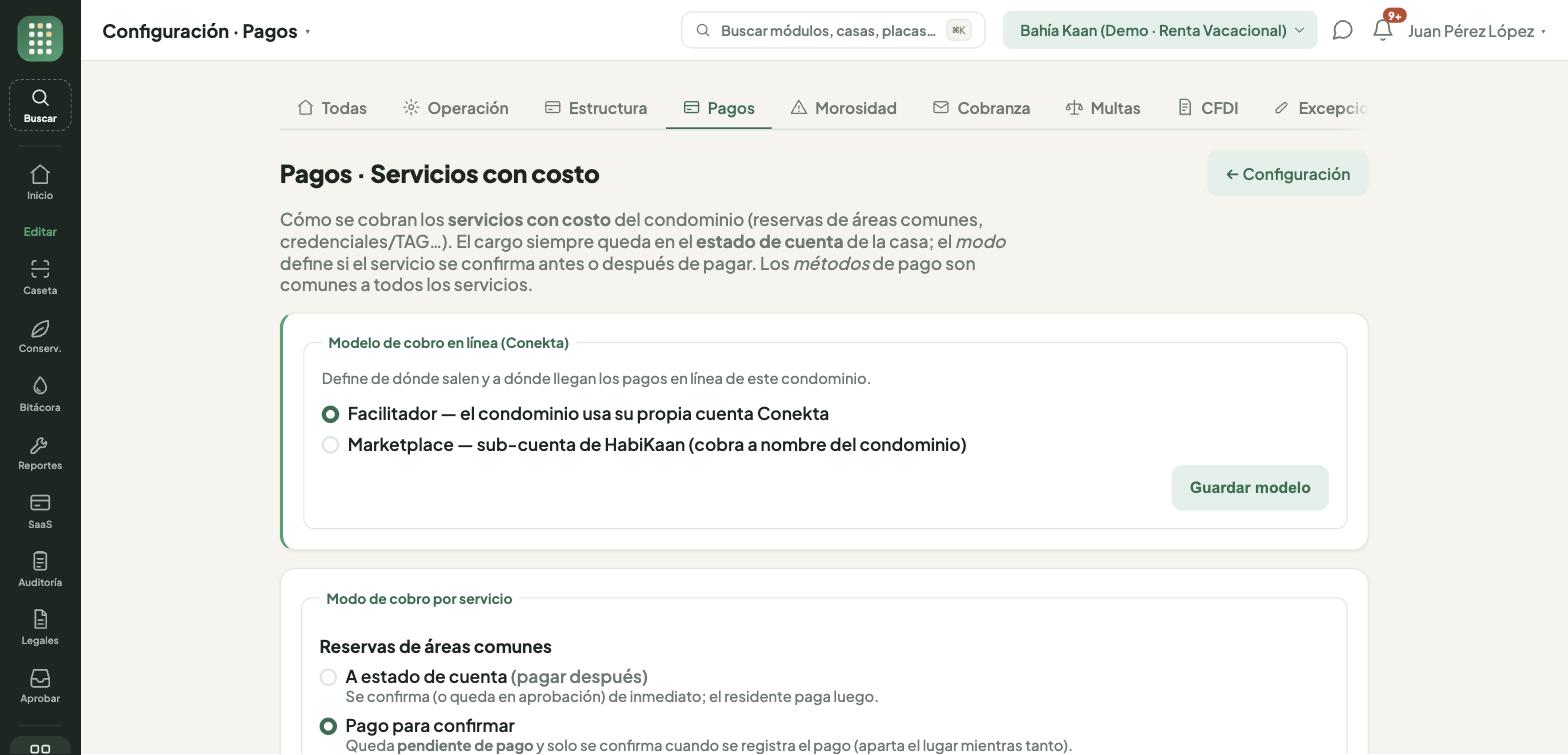
Task: Switch to the Morosidad tab
Action: (x=843, y=108)
